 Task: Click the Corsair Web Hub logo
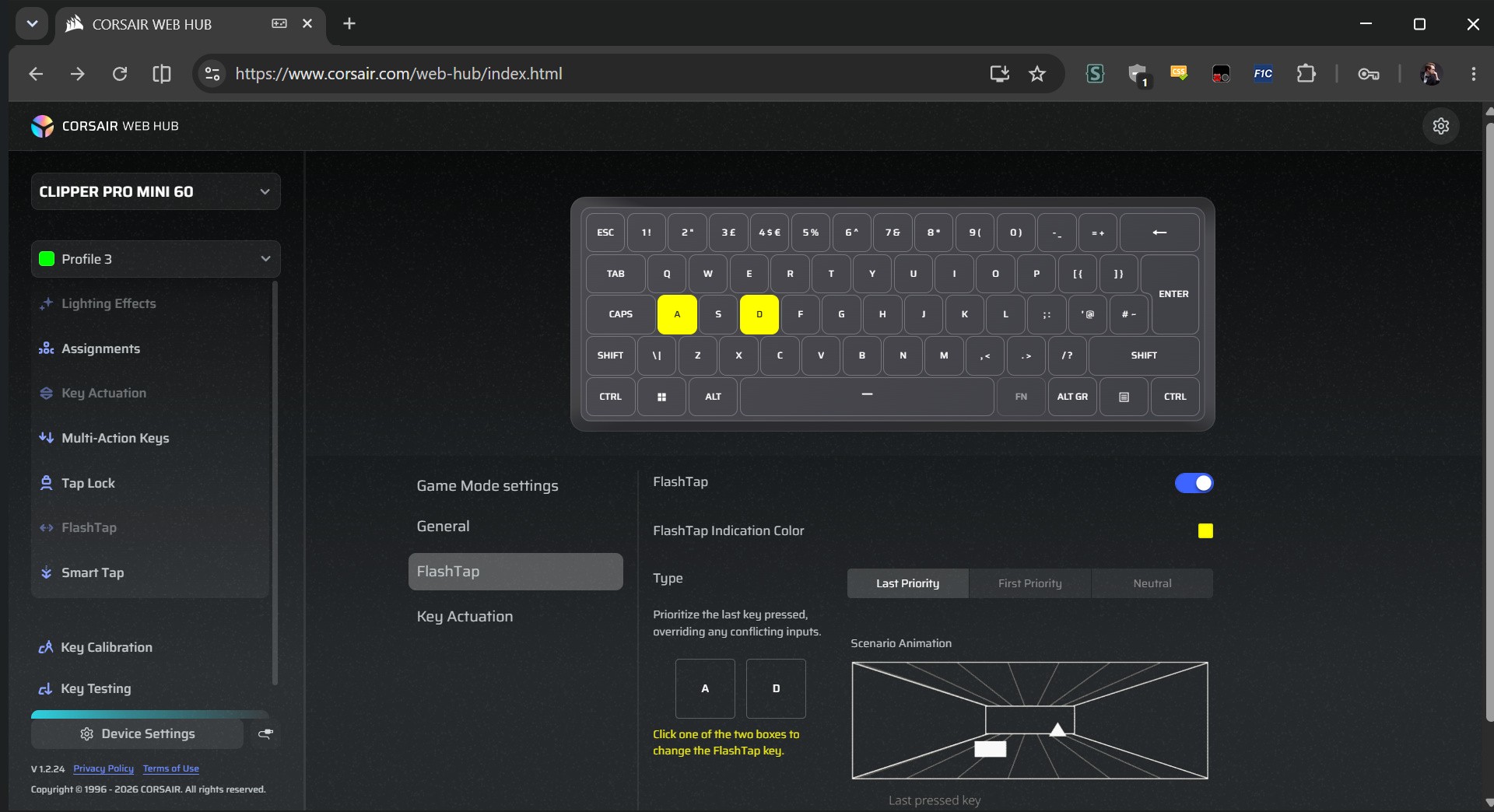pyautogui.click(x=42, y=126)
